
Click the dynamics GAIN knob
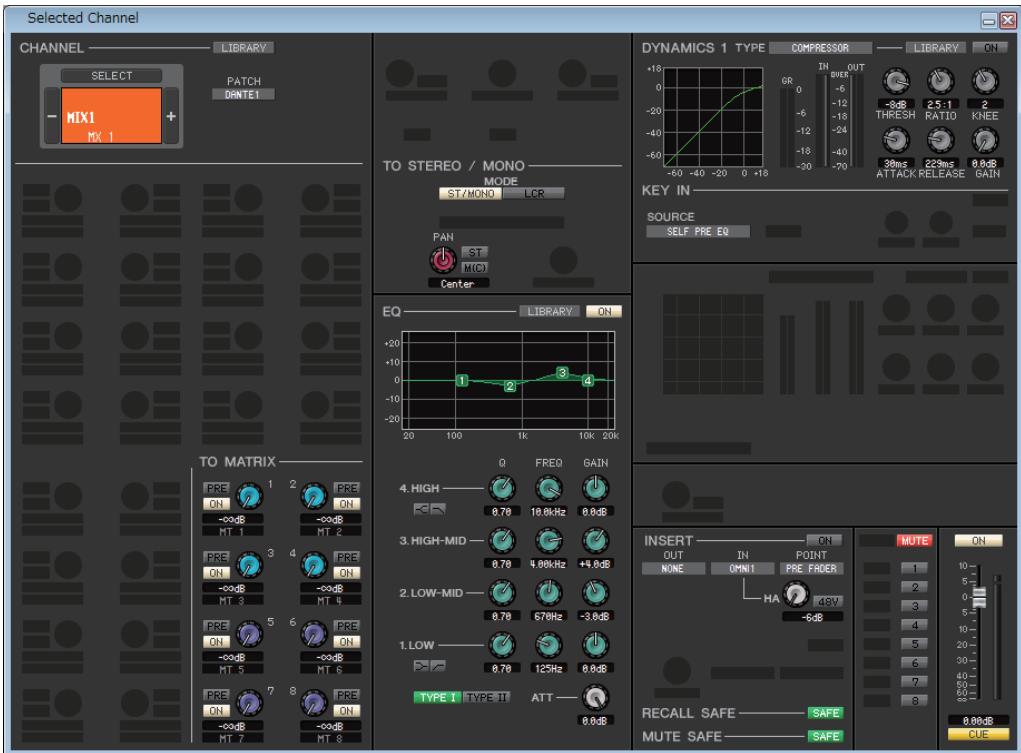[985, 140]
